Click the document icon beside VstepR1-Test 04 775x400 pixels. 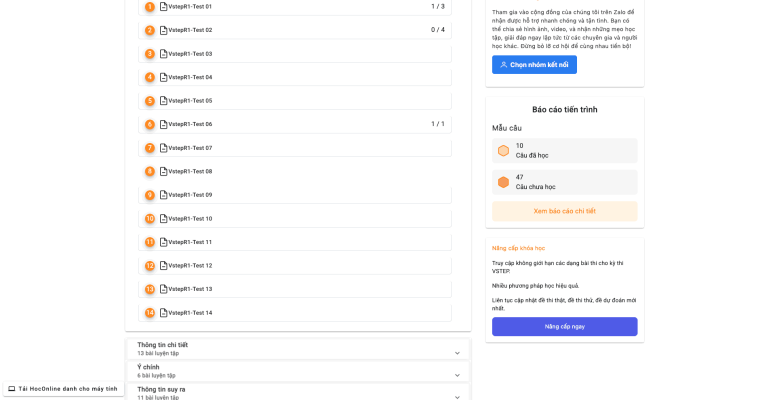coord(164,77)
